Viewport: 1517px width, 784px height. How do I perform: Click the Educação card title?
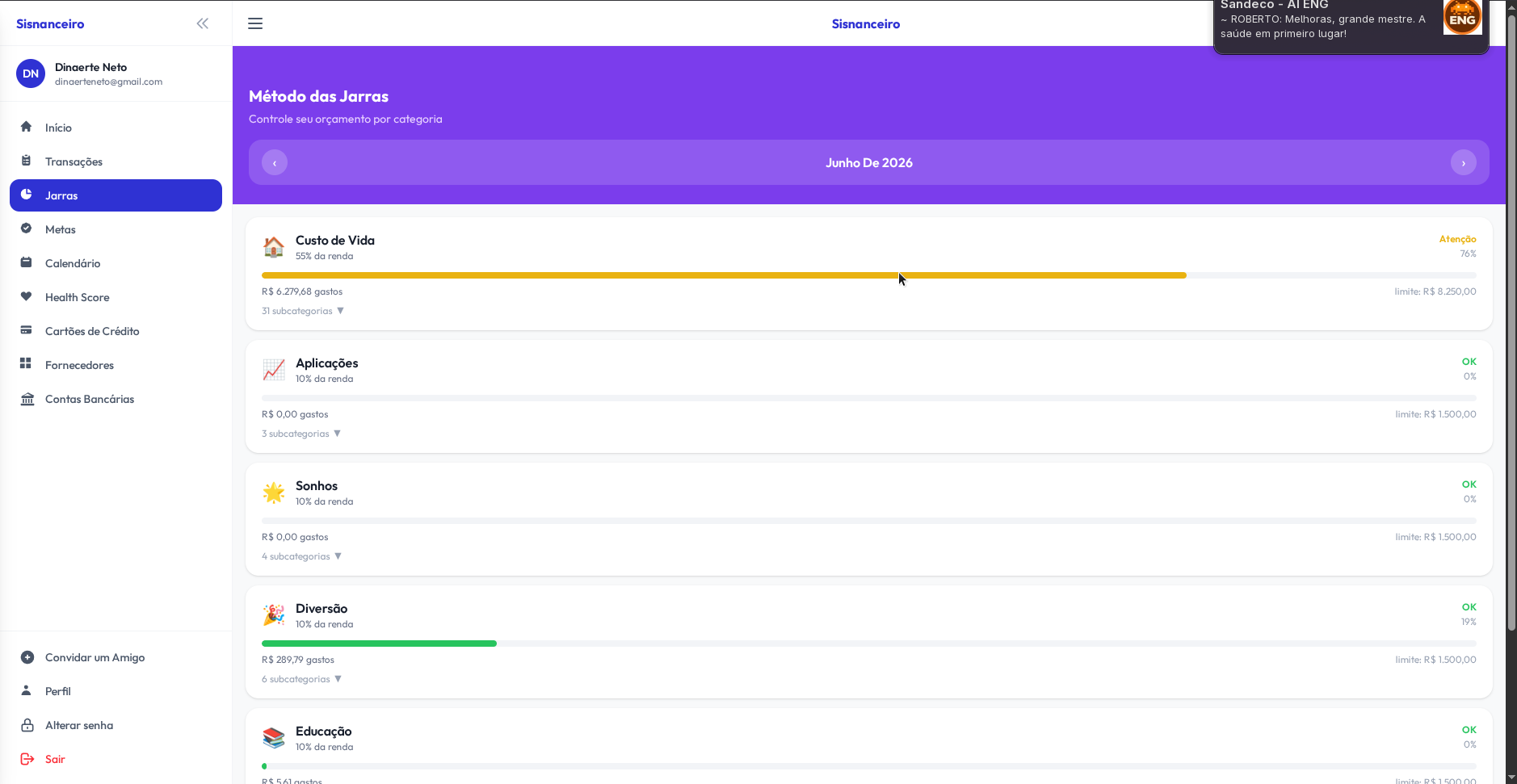[x=324, y=732]
